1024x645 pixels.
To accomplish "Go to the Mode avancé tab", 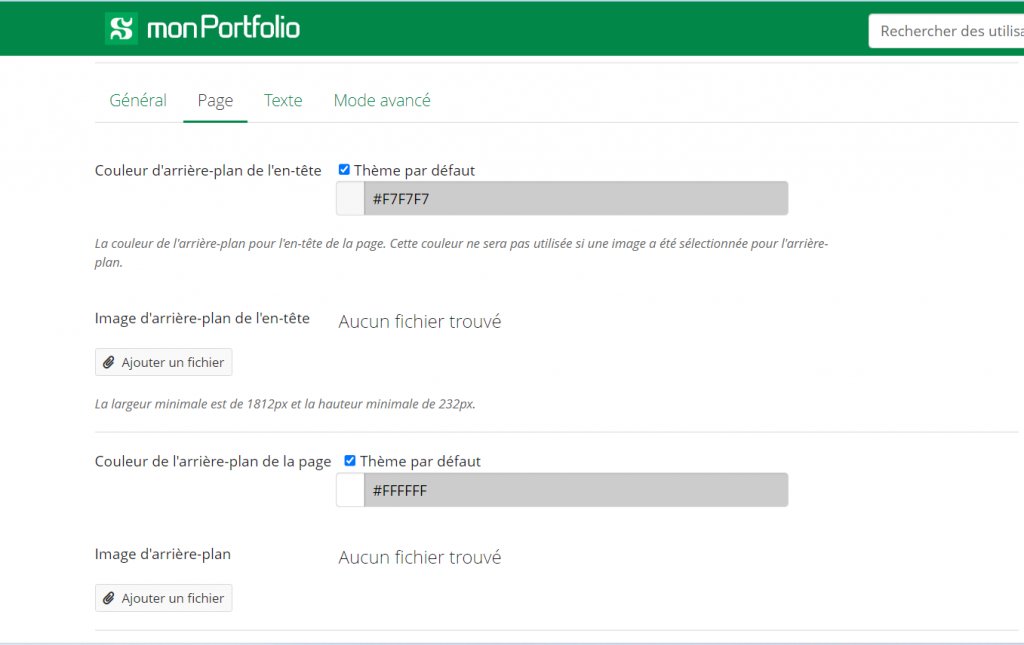I will 382,100.
